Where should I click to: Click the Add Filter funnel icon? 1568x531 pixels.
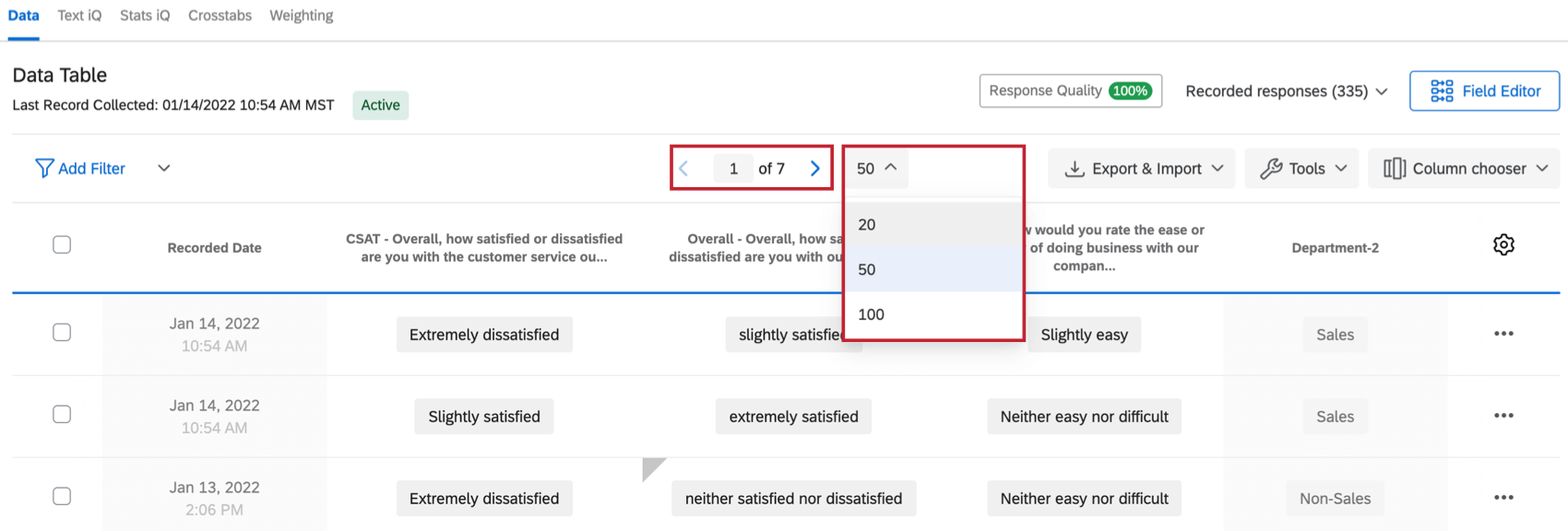click(x=43, y=168)
